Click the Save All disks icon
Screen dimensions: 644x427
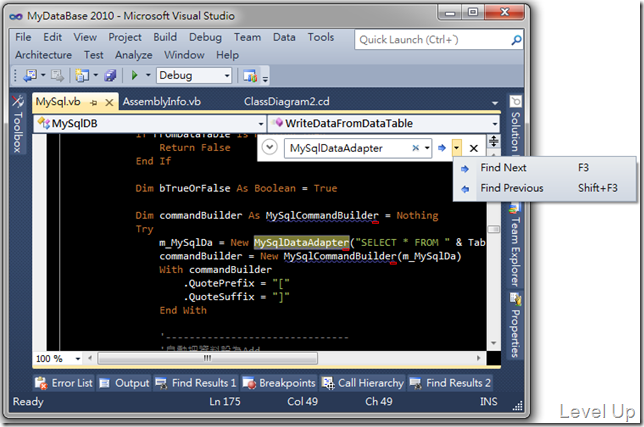pyautogui.click(x=110, y=76)
